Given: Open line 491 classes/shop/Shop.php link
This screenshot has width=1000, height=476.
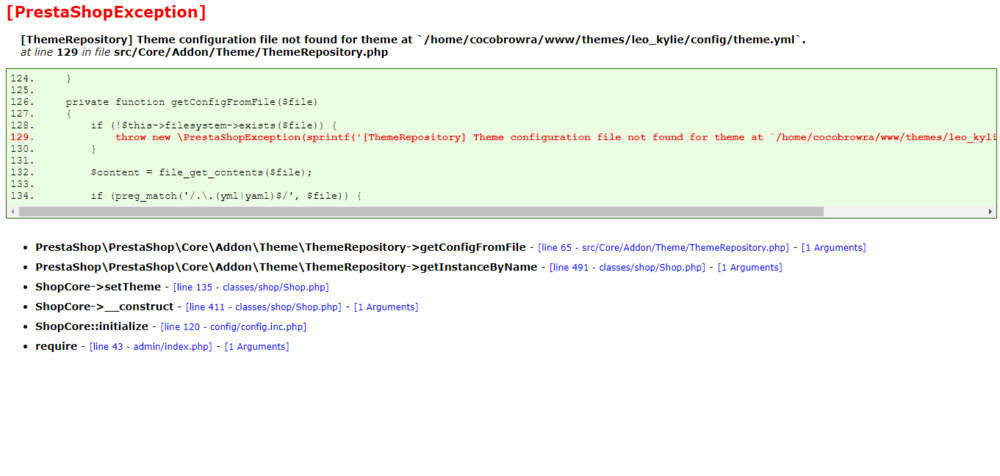Looking at the screenshot, I should (628, 267).
